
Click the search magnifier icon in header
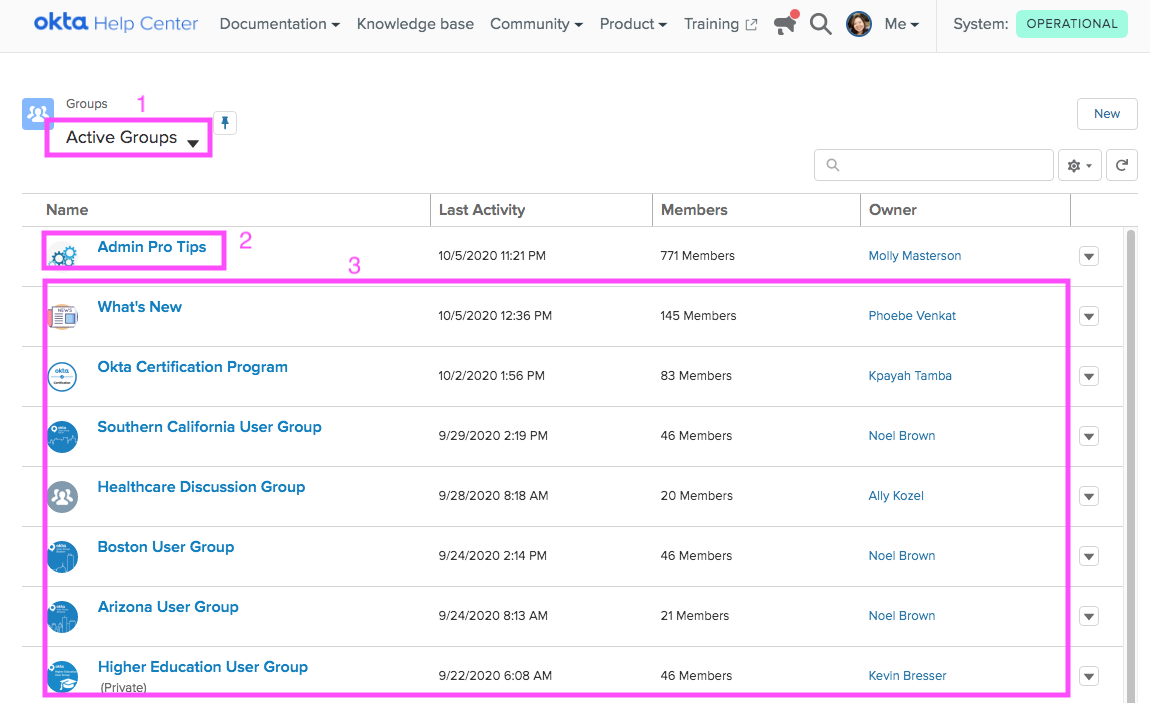pos(821,24)
